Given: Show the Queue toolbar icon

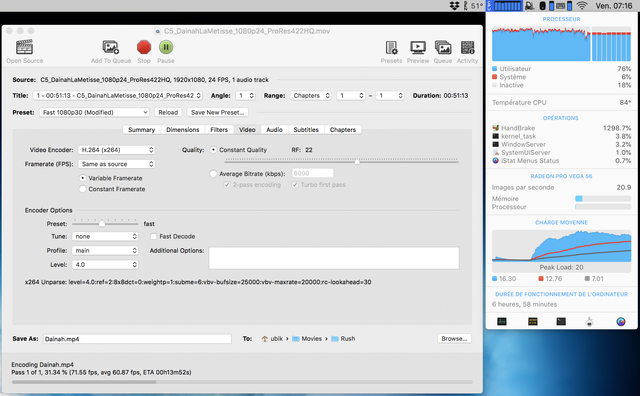Looking at the screenshot, I should 443,47.
